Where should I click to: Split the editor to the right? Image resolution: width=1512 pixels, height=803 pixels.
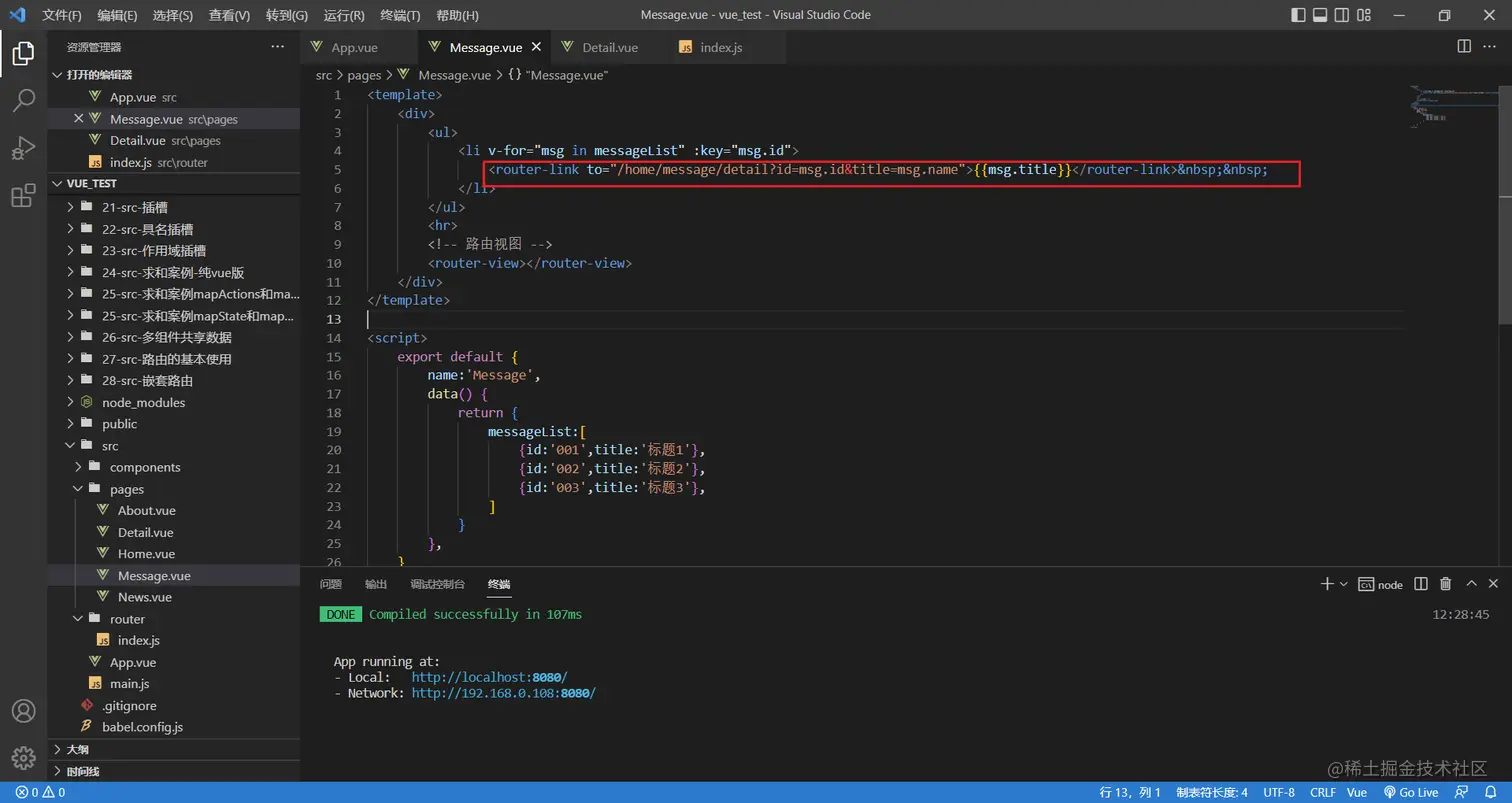(x=1464, y=46)
